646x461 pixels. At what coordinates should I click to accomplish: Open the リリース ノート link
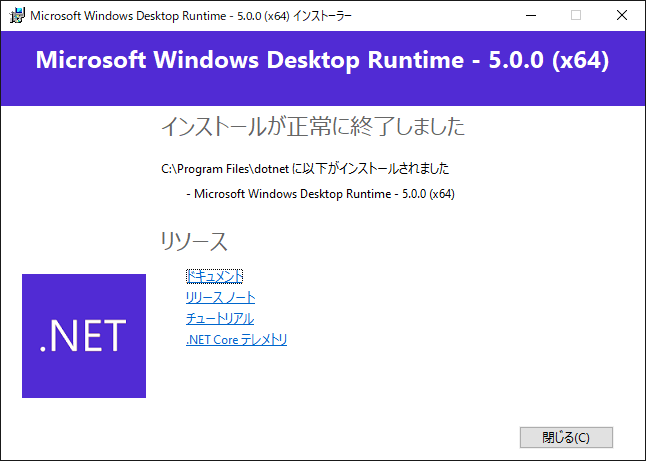[x=220, y=297]
